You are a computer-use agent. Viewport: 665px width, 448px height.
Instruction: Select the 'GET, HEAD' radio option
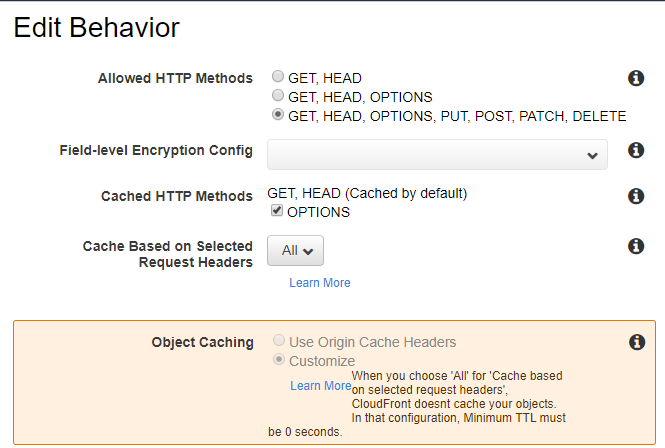point(278,77)
